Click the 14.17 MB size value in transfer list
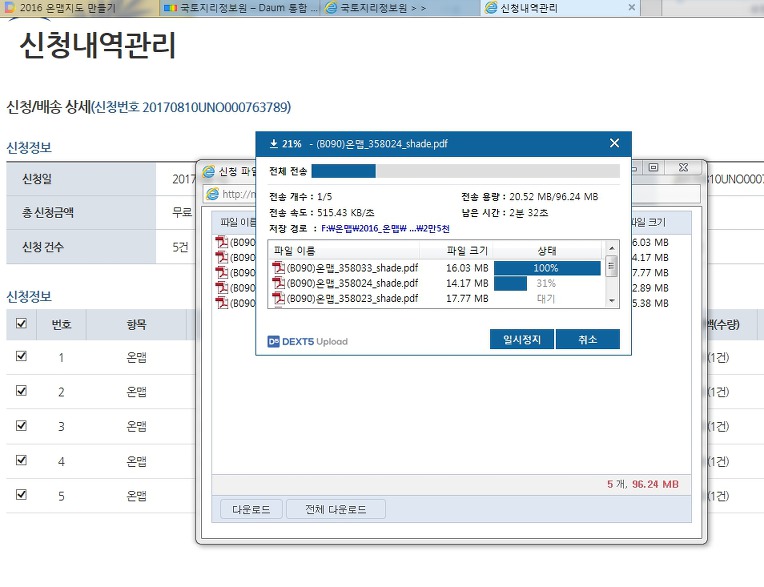 point(467,283)
